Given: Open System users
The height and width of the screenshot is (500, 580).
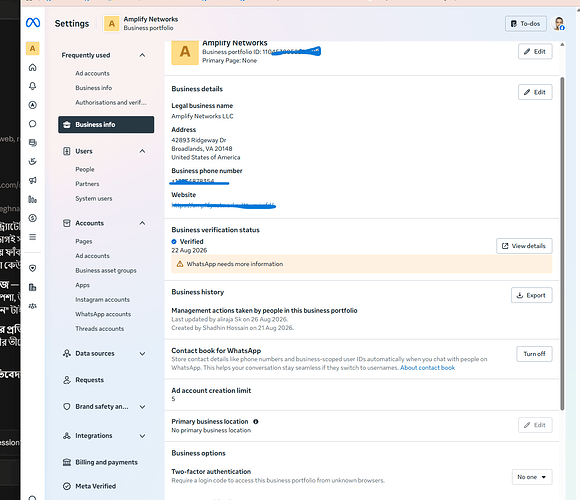Looking at the screenshot, I should click(94, 199).
